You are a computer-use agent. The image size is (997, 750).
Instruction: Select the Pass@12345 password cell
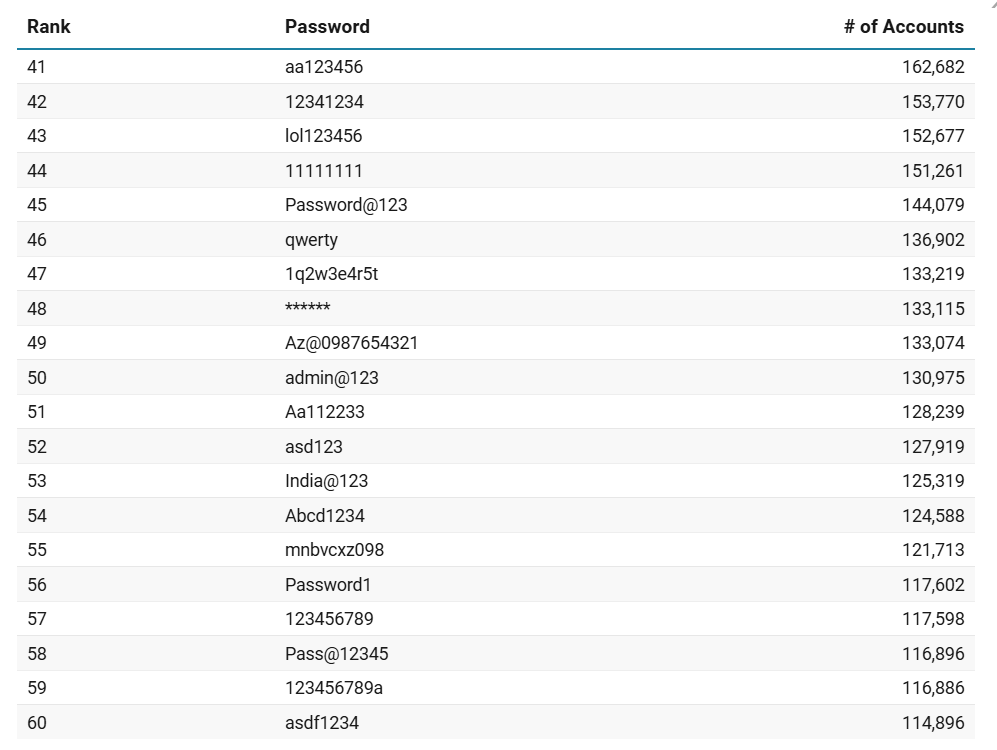[x=336, y=654]
